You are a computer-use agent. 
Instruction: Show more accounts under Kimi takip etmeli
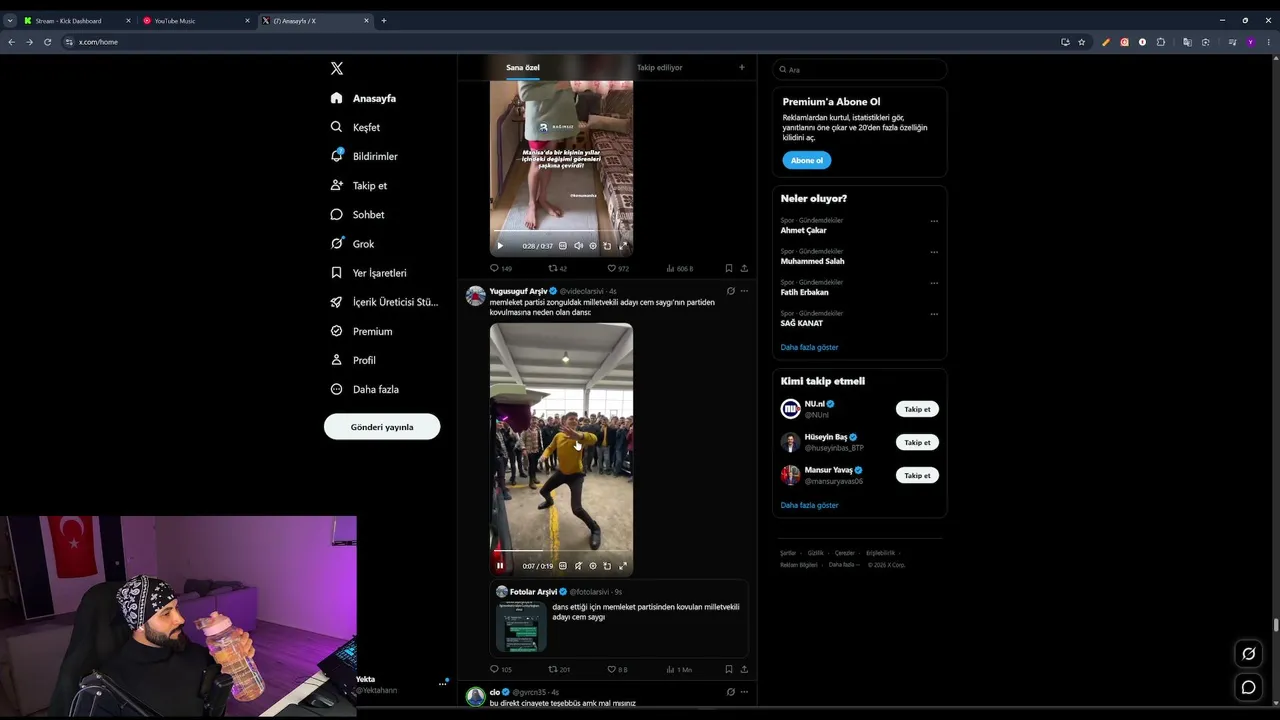[810, 505]
